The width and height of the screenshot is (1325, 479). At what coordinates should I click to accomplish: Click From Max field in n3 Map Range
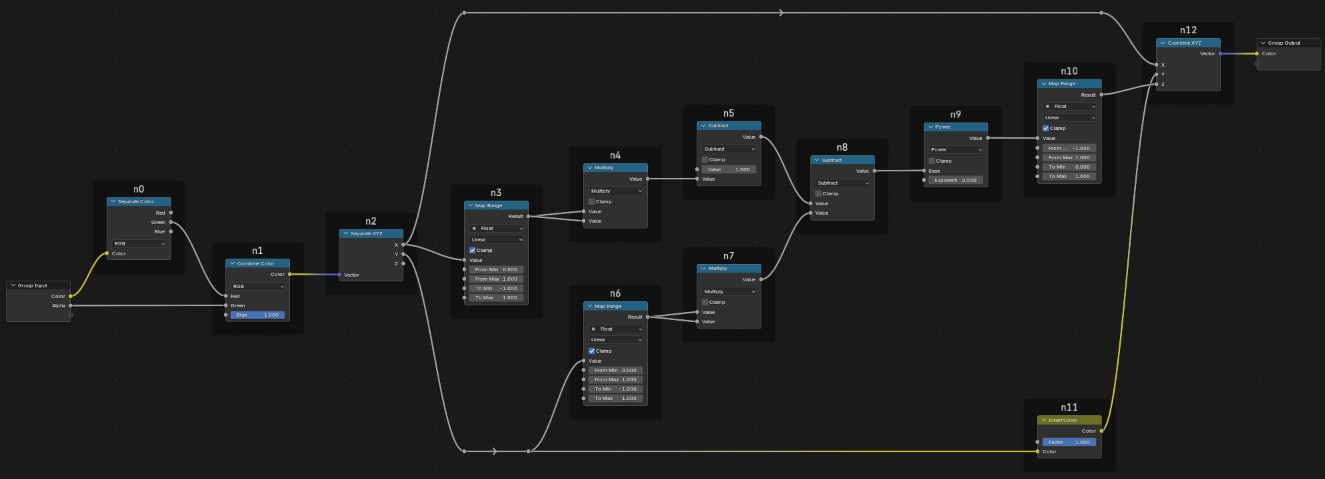click(496, 278)
